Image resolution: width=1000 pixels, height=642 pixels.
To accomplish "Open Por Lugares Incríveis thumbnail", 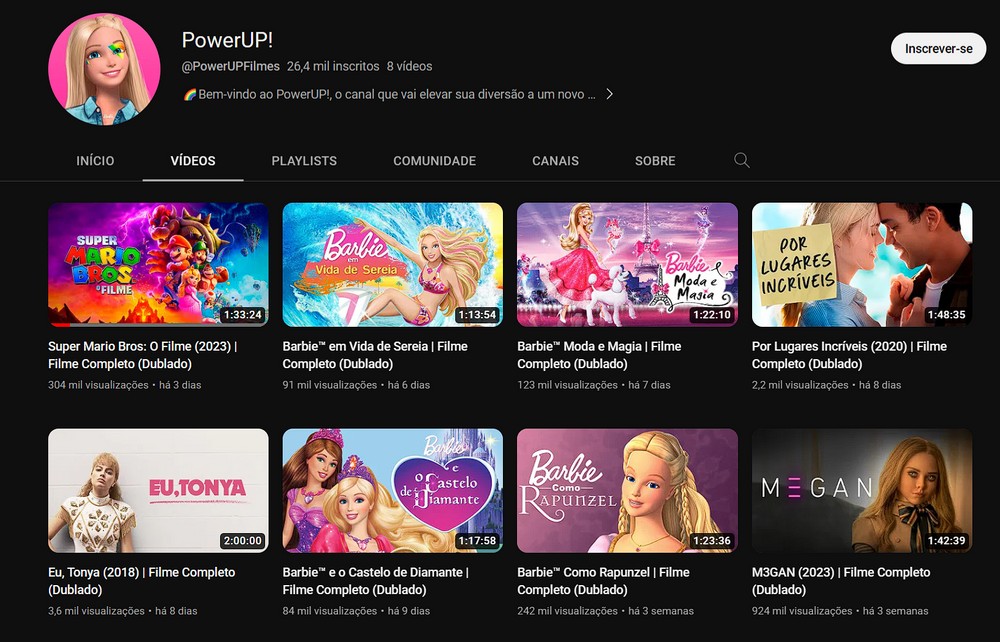I will (862, 265).
